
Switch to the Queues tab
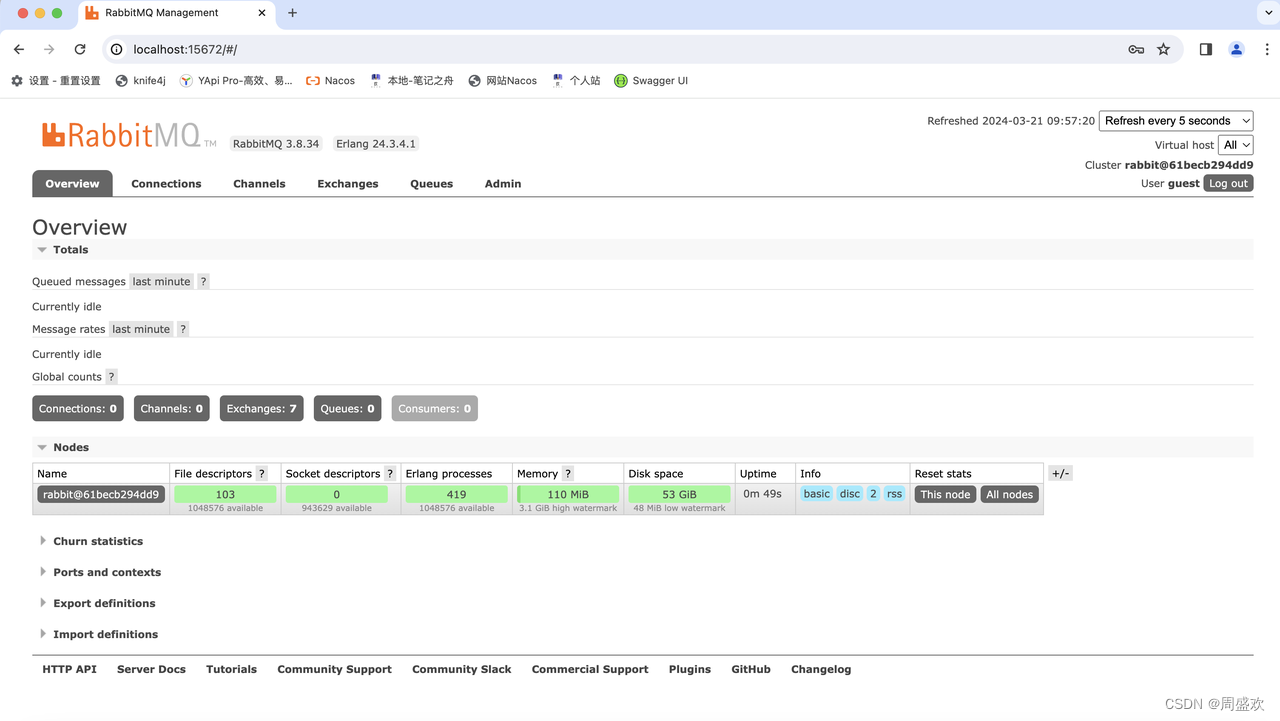point(432,184)
